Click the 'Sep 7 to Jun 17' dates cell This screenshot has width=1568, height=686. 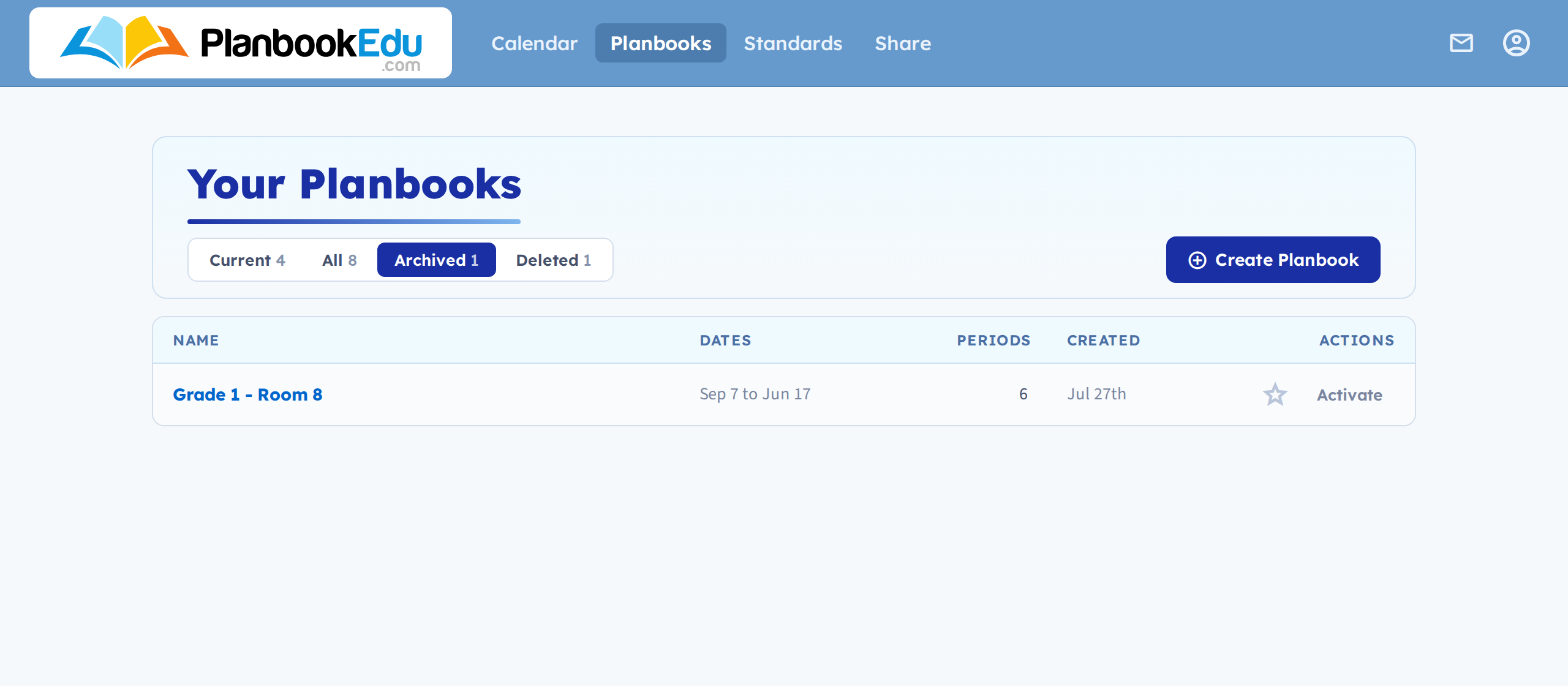(x=755, y=394)
